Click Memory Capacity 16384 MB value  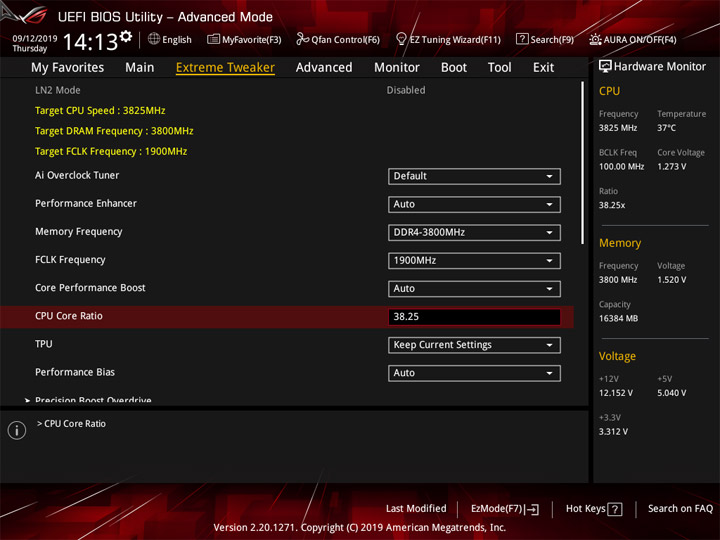click(618, 318)
